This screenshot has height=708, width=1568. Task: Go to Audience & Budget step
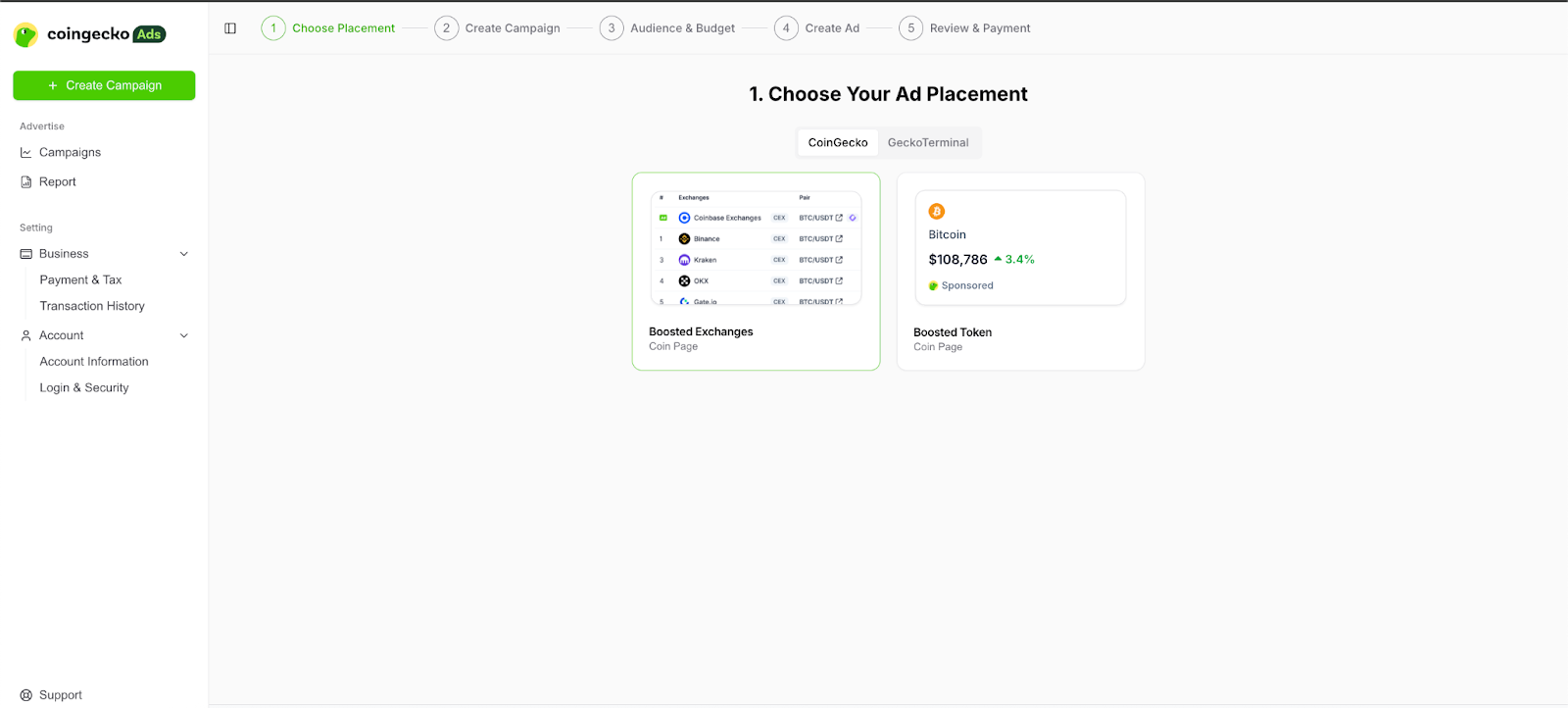(x=682, y=28)
